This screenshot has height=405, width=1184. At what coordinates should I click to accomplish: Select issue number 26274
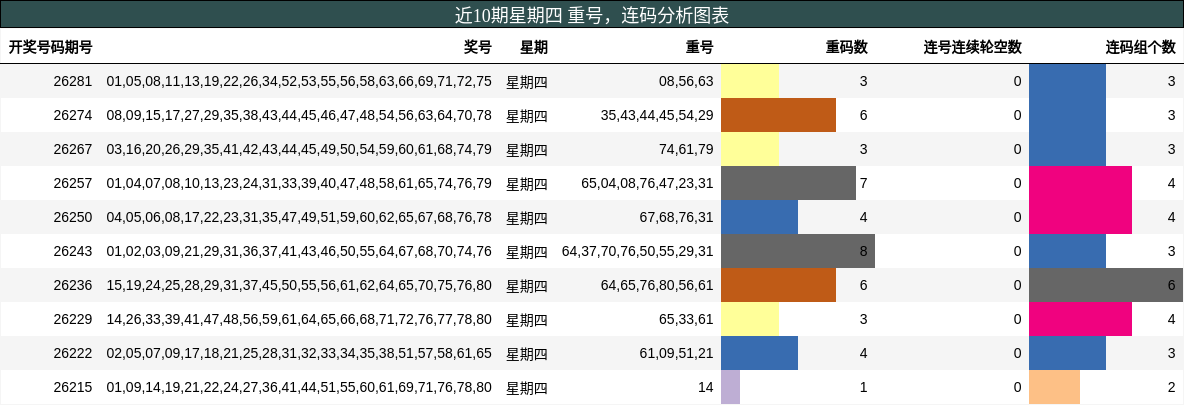click(x=73, y=115)
